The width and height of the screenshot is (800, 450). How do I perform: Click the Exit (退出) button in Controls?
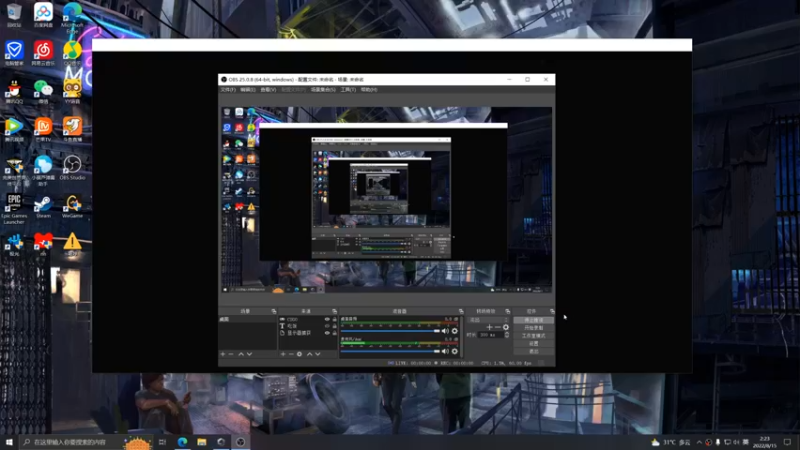point(533,352)
